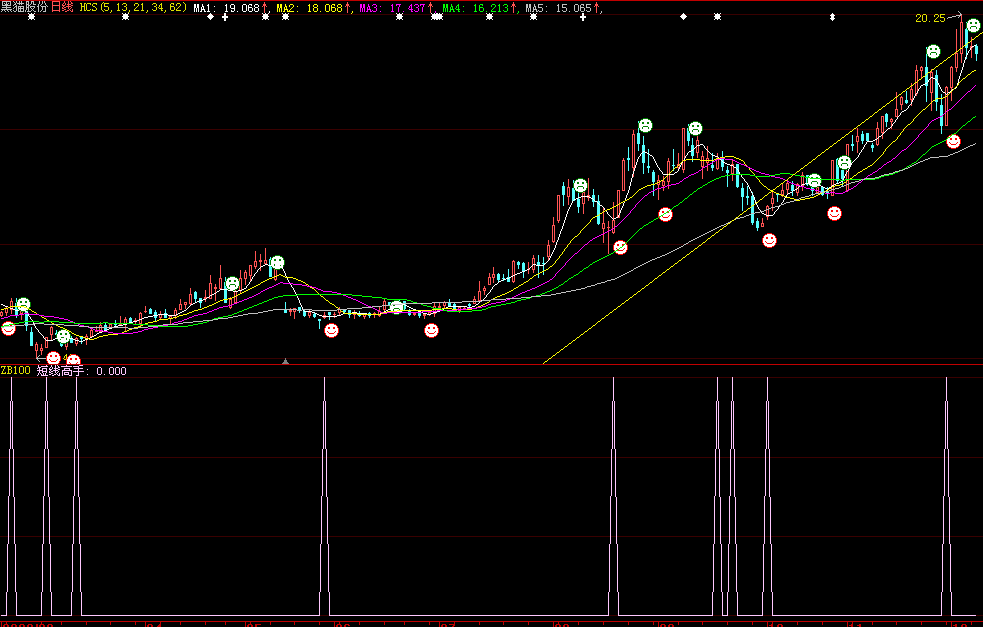
Task: Click the later sad face of the twin-peak pair
Action: click(x=695, y=129)
